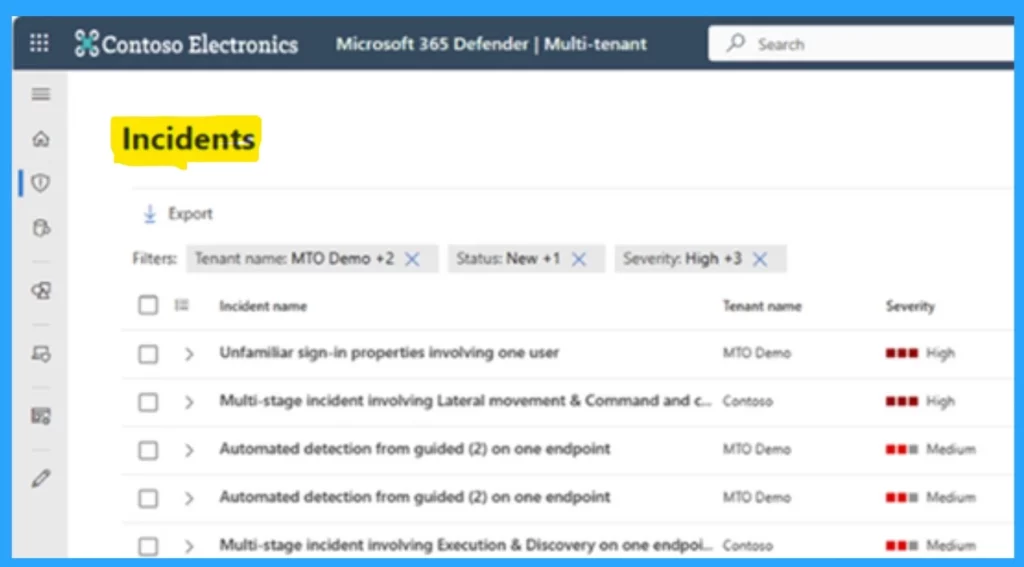Sort by Tenant name column
The width and height of the screenshot is (1024, 567).
click(x=762, y=306)
